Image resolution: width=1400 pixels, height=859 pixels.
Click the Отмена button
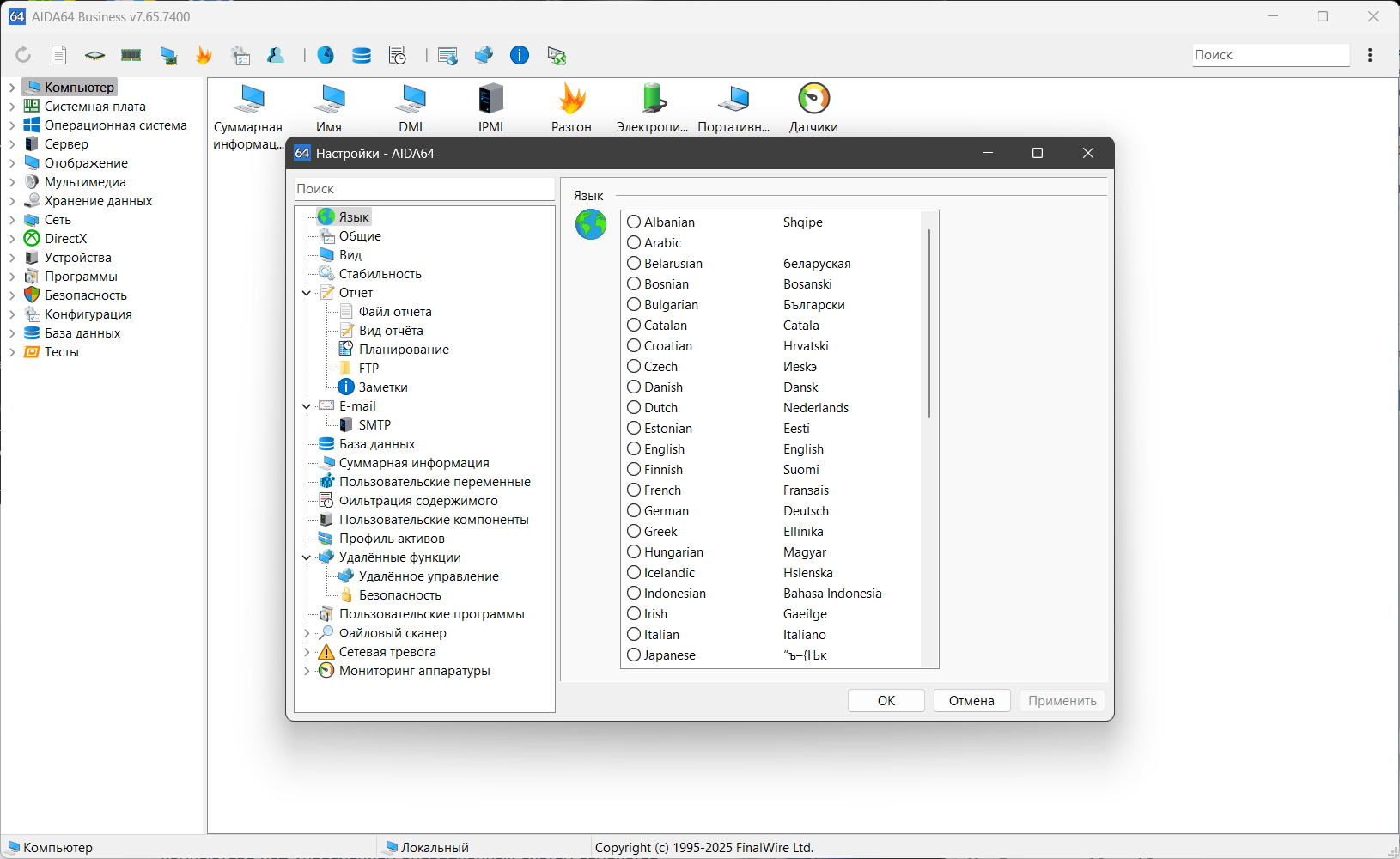tap(971, 700)
